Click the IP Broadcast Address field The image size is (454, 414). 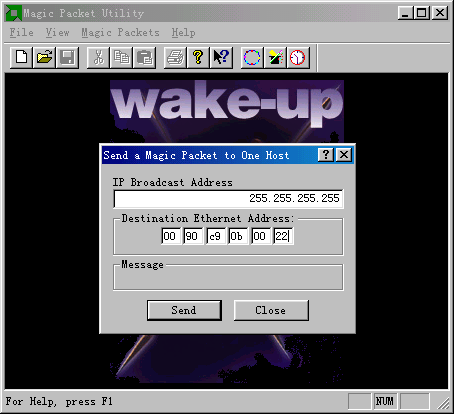(x=228, y=199)
